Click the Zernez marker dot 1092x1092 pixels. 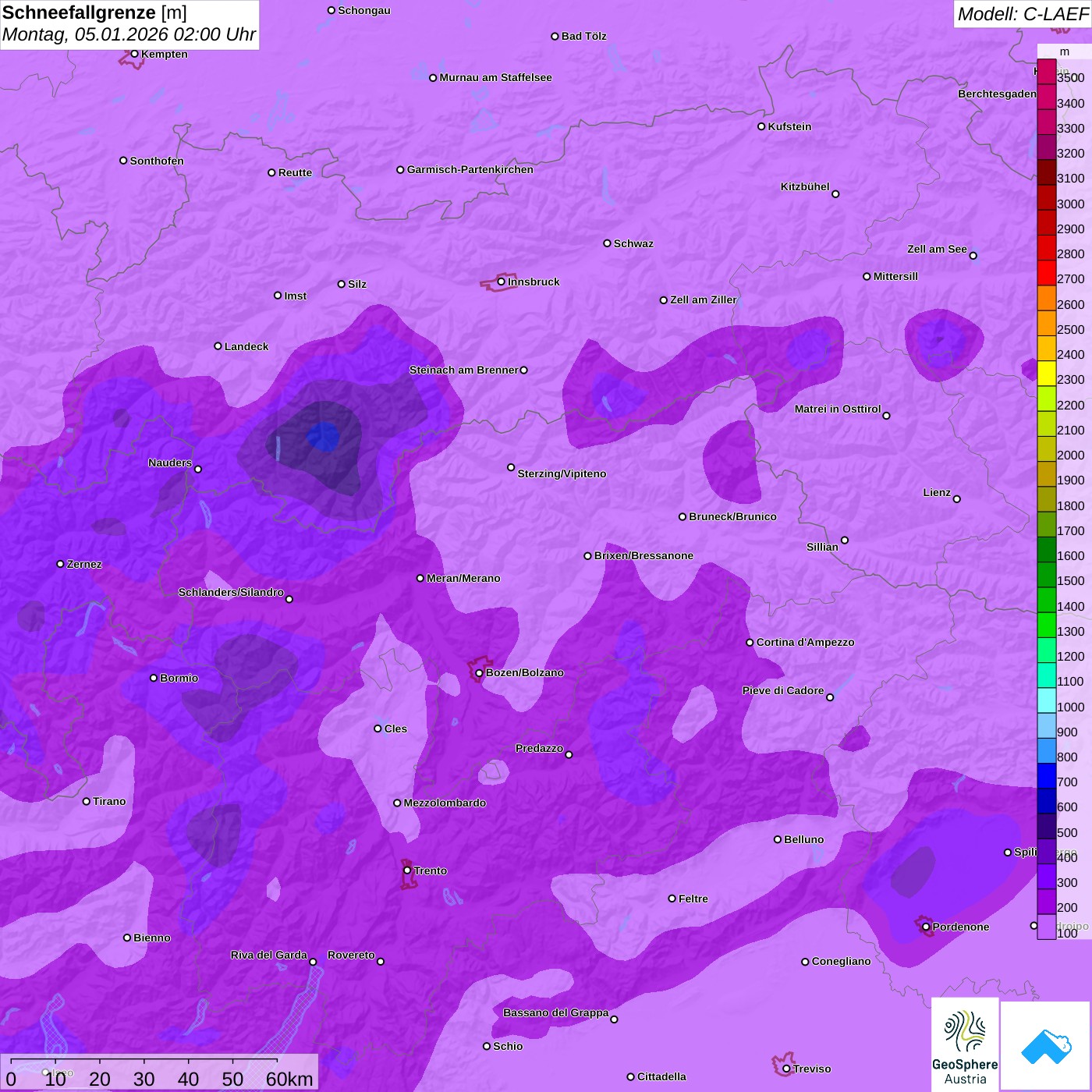[x=61, y=564]
